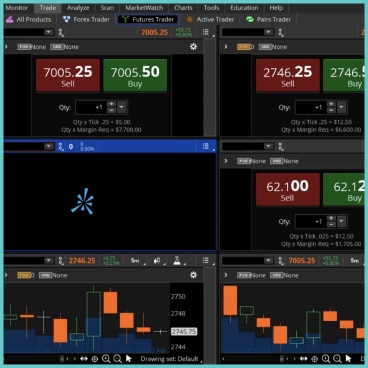Image resolution: width=368 pixels, height=368 pixels.
Task: Click the red 7005.25 Sell button
Action: point(68,75)
